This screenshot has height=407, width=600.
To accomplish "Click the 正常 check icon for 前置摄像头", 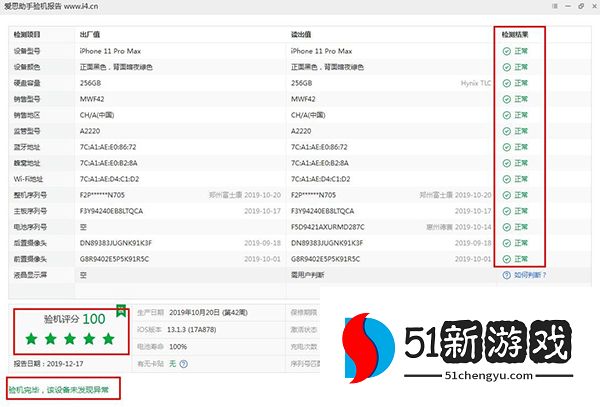I will [x=507, y=259].
